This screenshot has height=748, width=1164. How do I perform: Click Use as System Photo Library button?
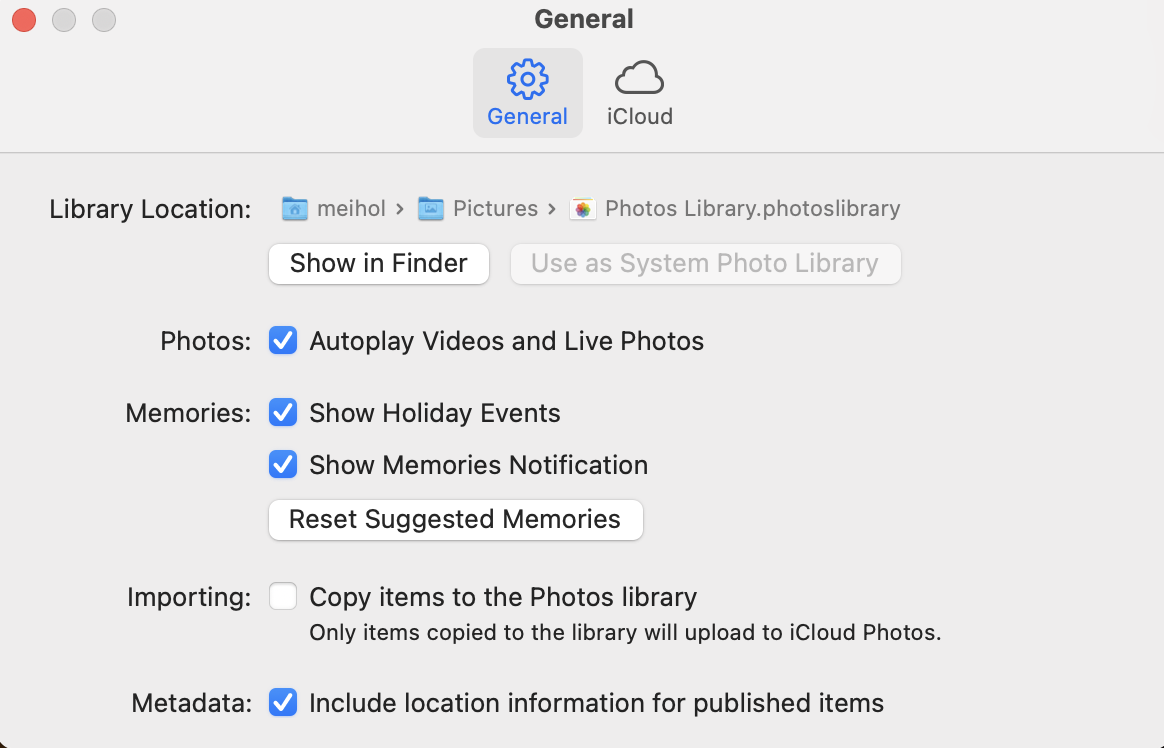(705, 263)
